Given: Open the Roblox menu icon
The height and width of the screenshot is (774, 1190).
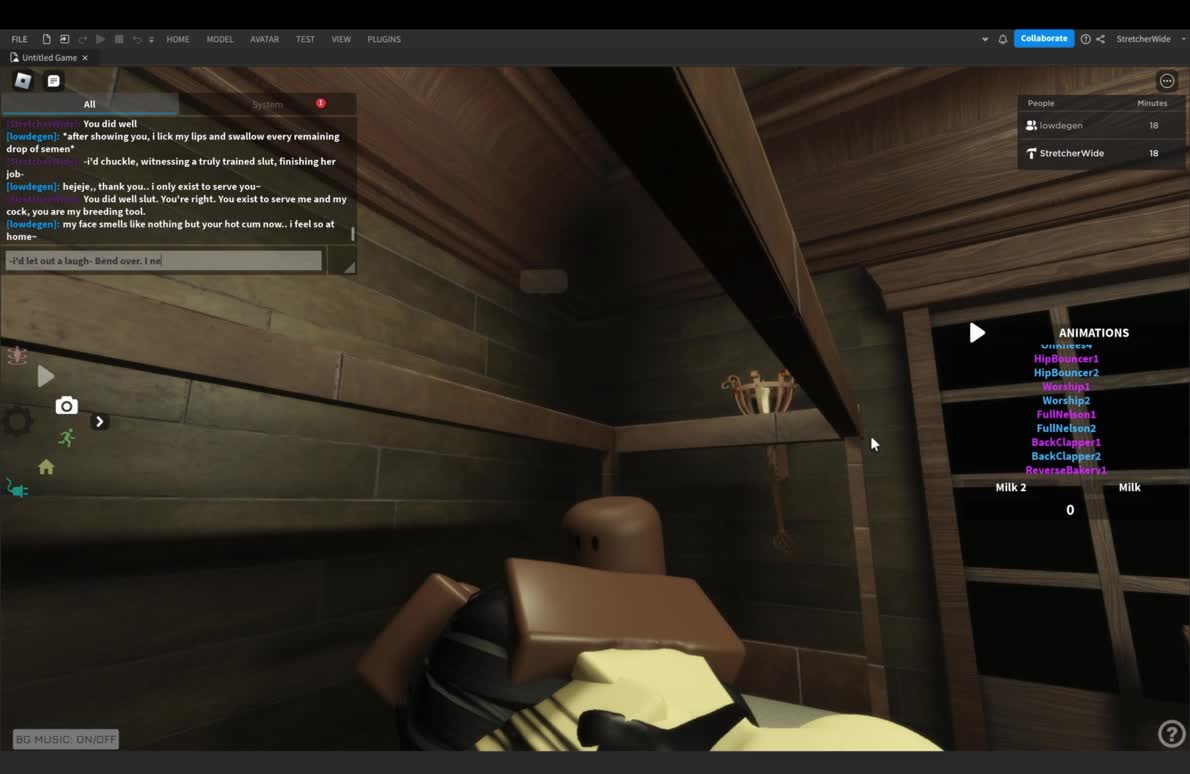Looking at the screenshot, I should click(23, 81).
